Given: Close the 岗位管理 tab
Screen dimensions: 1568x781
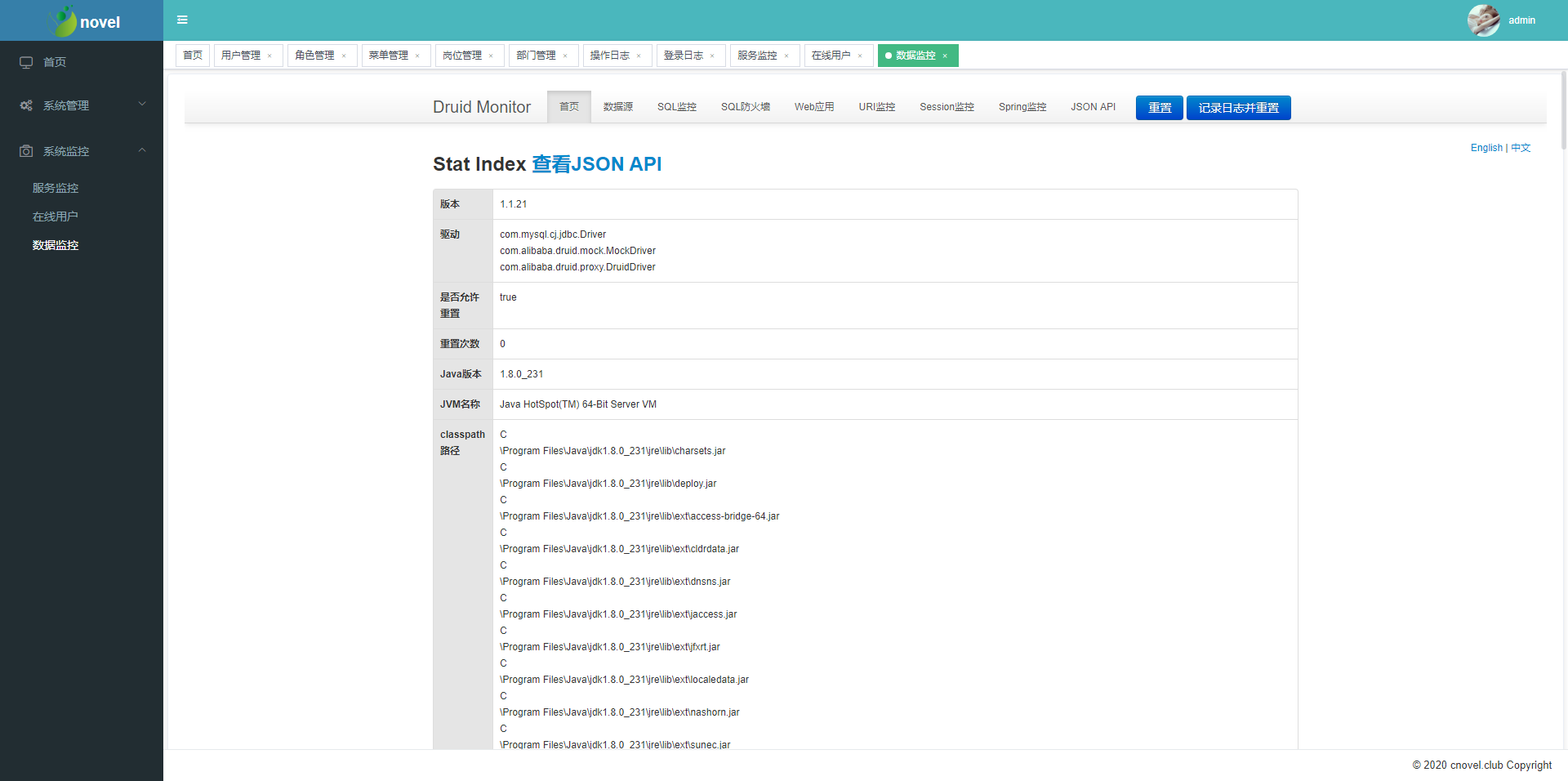Looking at the screenshot, I should [491, 56].
